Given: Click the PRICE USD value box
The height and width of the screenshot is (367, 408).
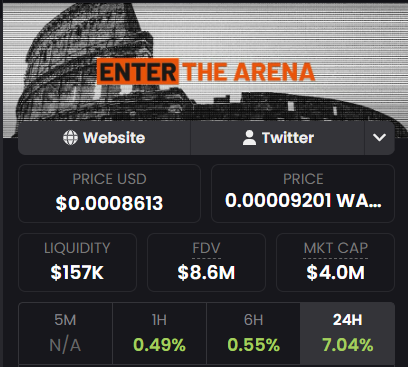Looking at the screenshot, I should (109, 193).
